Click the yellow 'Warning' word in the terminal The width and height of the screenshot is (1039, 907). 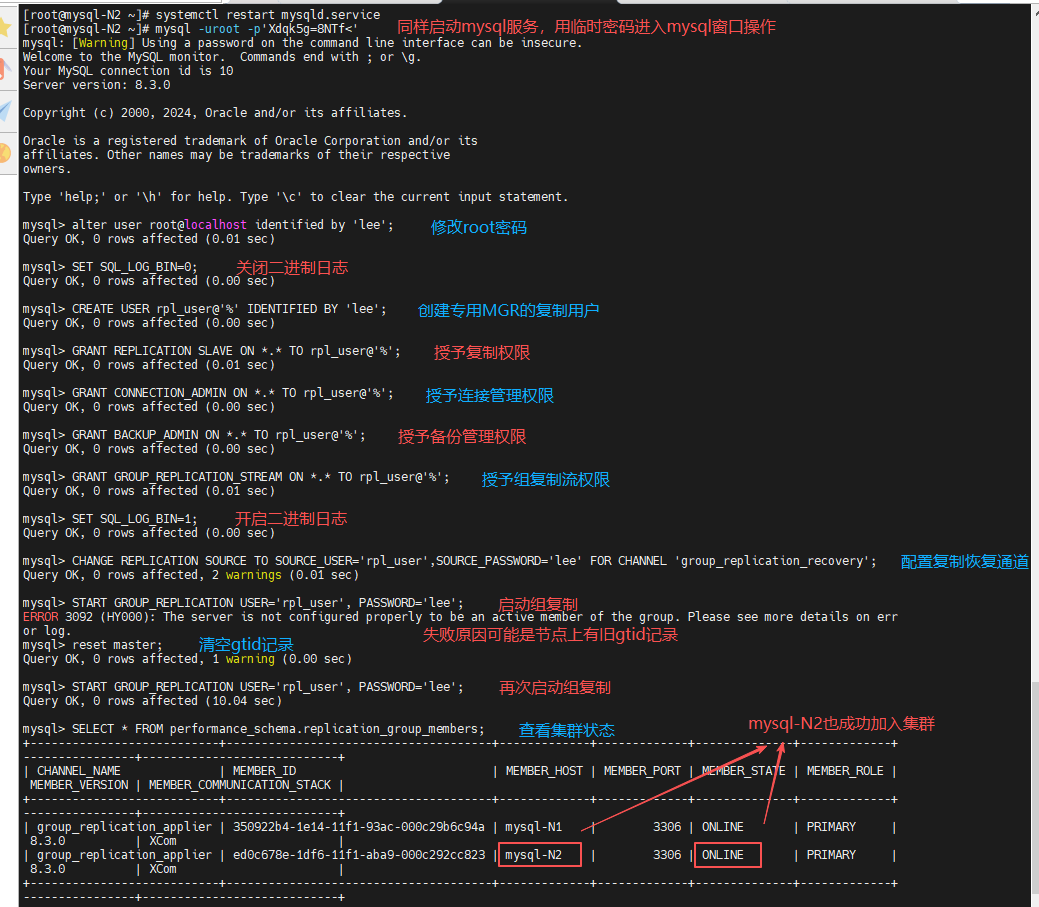[103, 43]
